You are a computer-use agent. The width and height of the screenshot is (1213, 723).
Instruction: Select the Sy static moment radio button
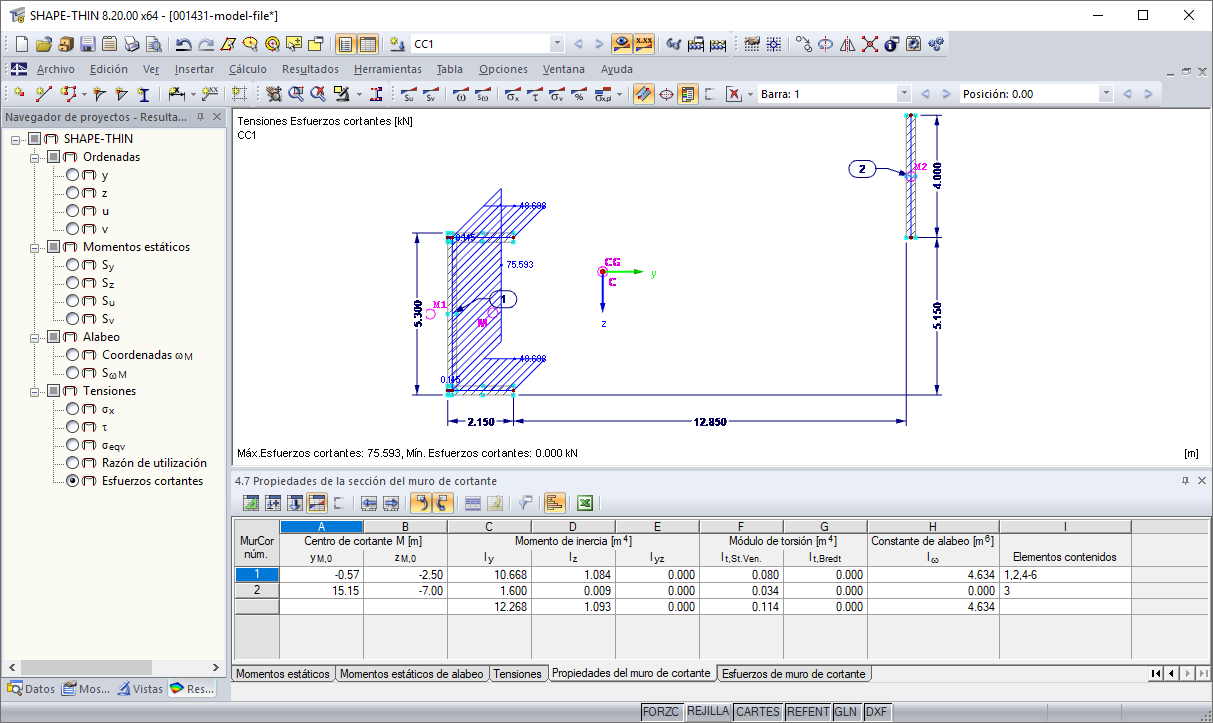pyautogui.click(x=73, y=265)
